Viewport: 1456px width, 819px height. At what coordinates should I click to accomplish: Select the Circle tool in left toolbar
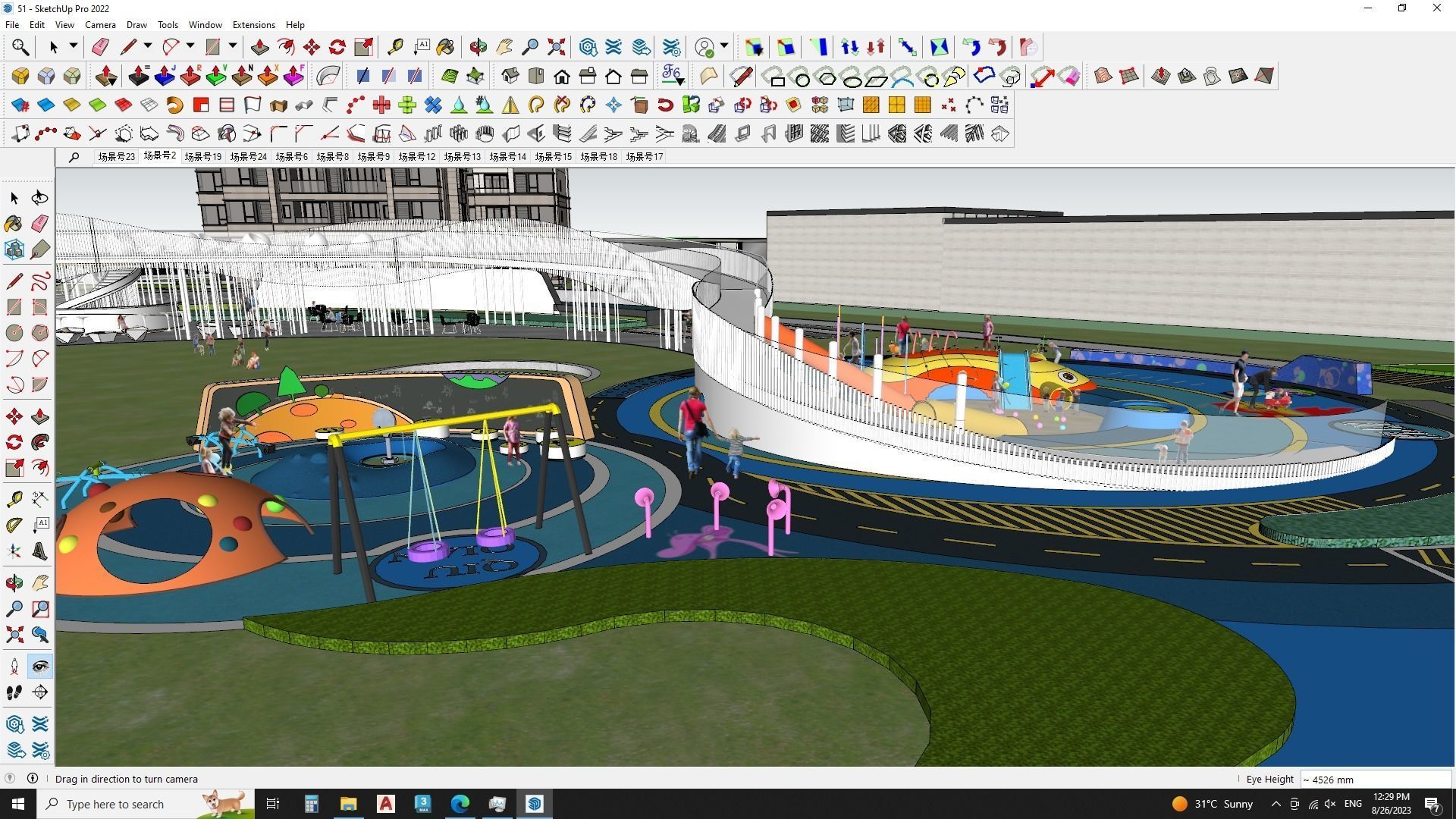point(14,333)
